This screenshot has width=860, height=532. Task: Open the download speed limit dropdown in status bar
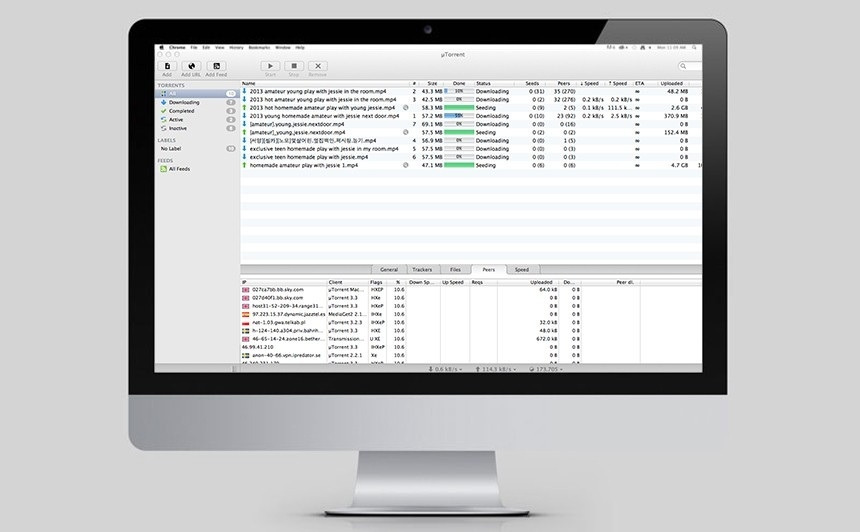[445, 369]
